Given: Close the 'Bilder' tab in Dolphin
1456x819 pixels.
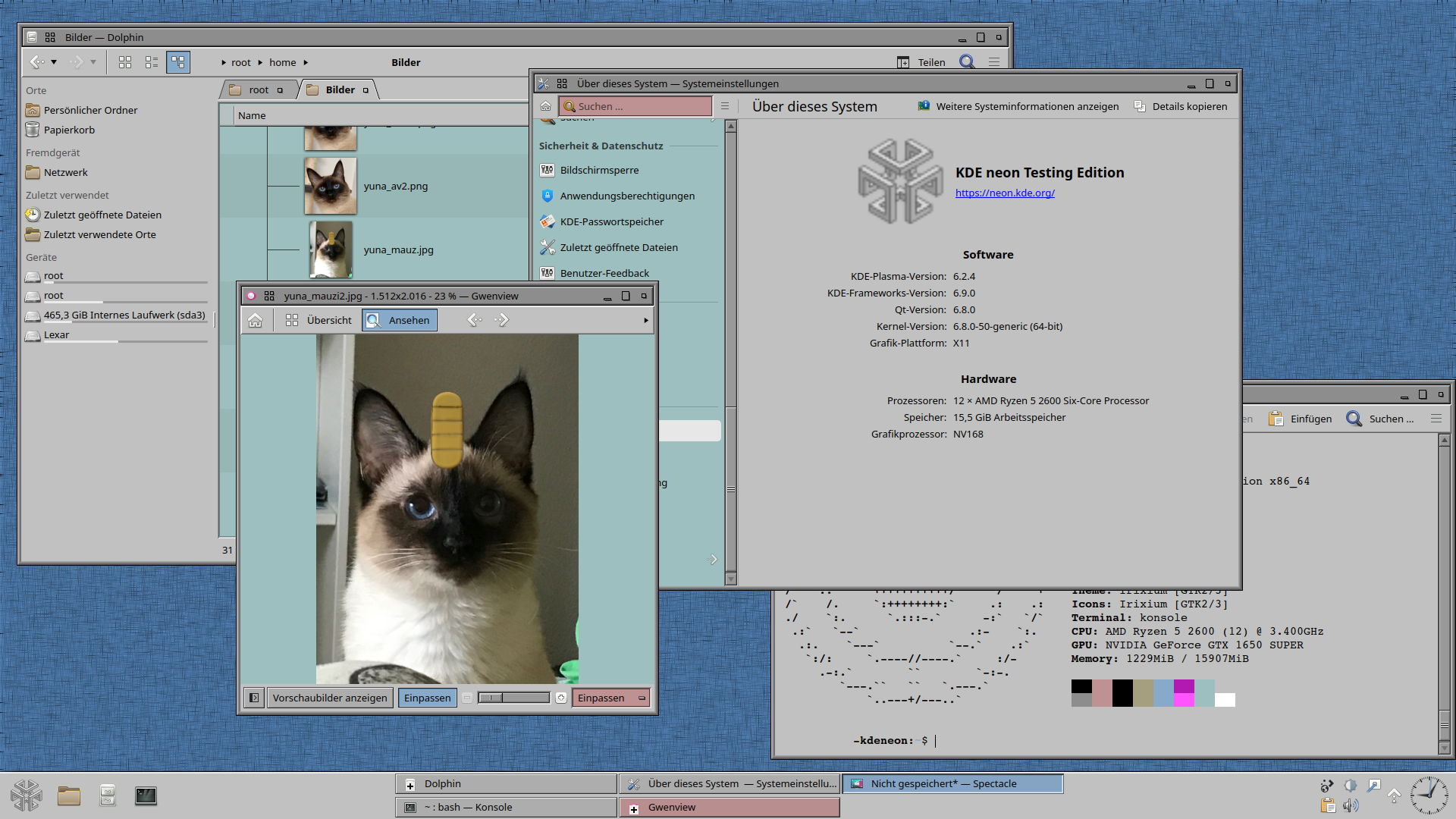Looking at the screenshot, I should coord(366,90).
